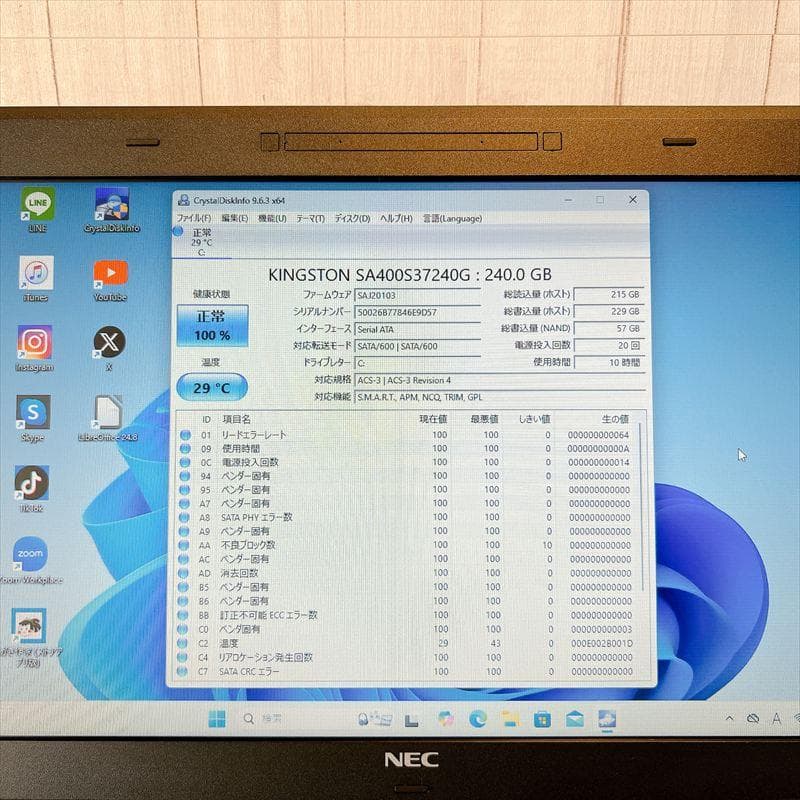Click the SMART list vertical scrollbar
Viewport: 800px width, 800px height.
(642, 508)
